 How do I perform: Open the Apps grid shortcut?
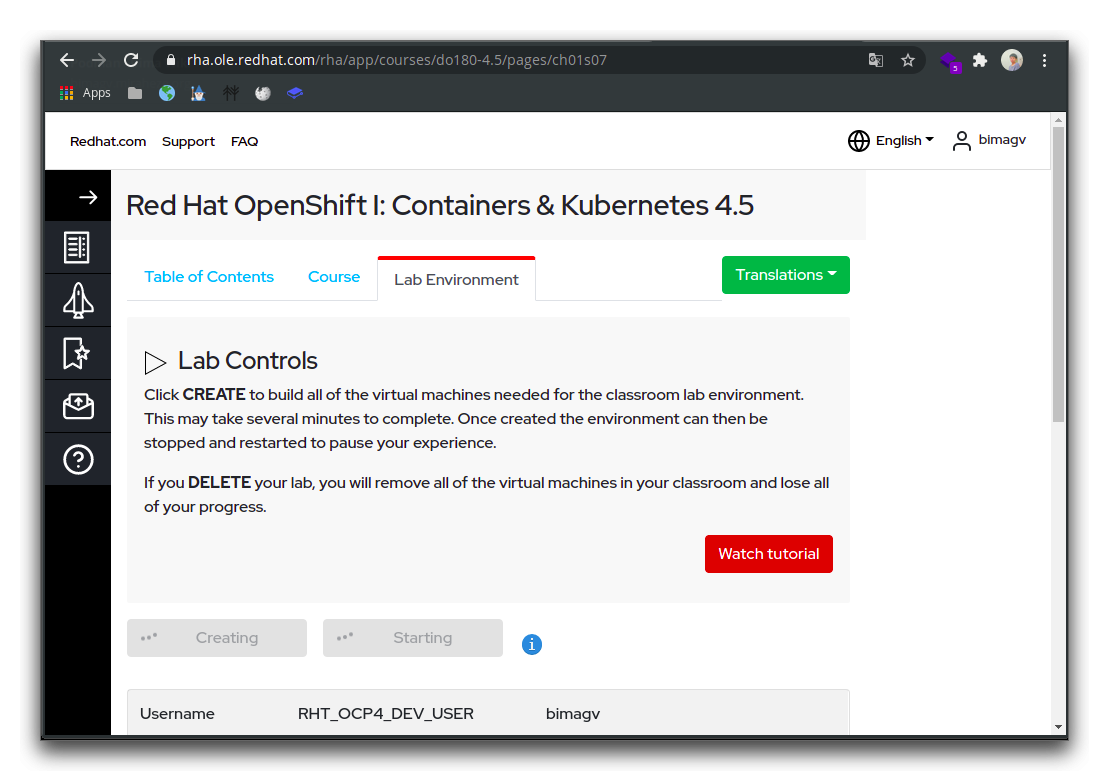(x=85, y=93)
